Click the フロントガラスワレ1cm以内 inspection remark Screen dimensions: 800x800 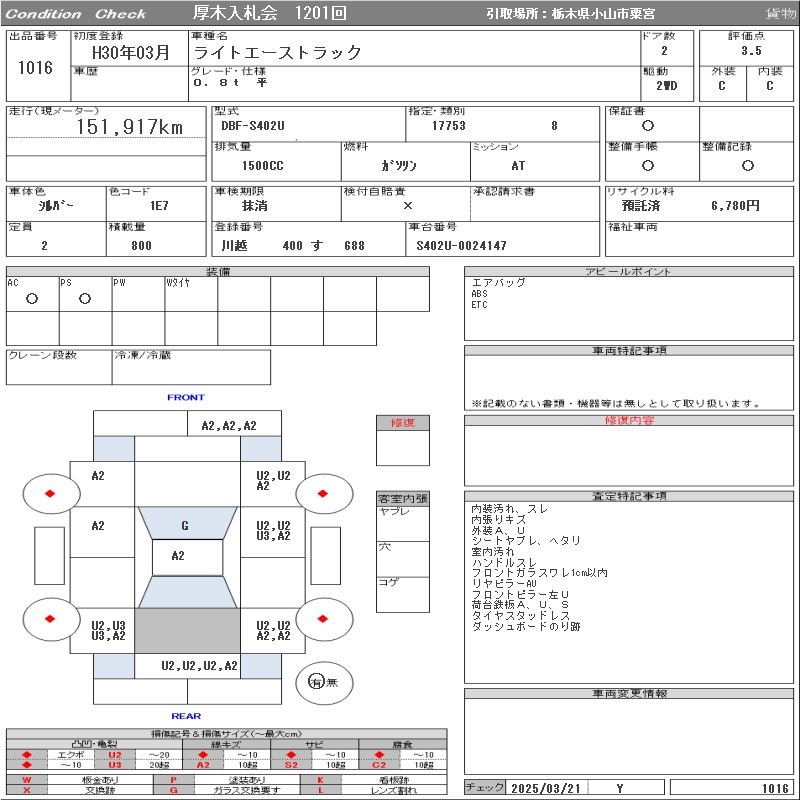pyautogui.click(x=539, y=572)
